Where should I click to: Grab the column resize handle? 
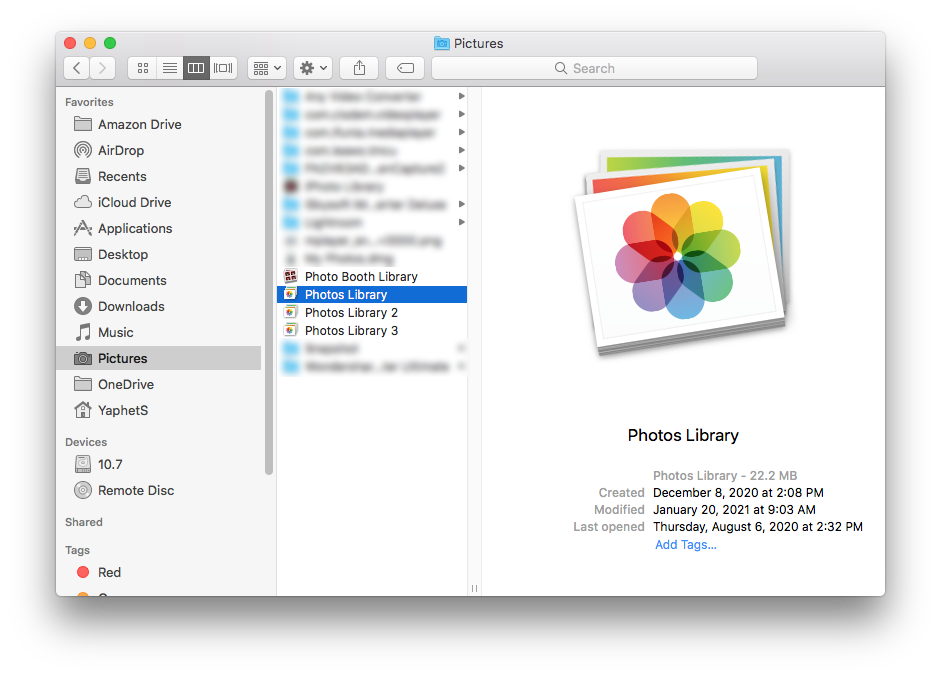pos(475,588)
